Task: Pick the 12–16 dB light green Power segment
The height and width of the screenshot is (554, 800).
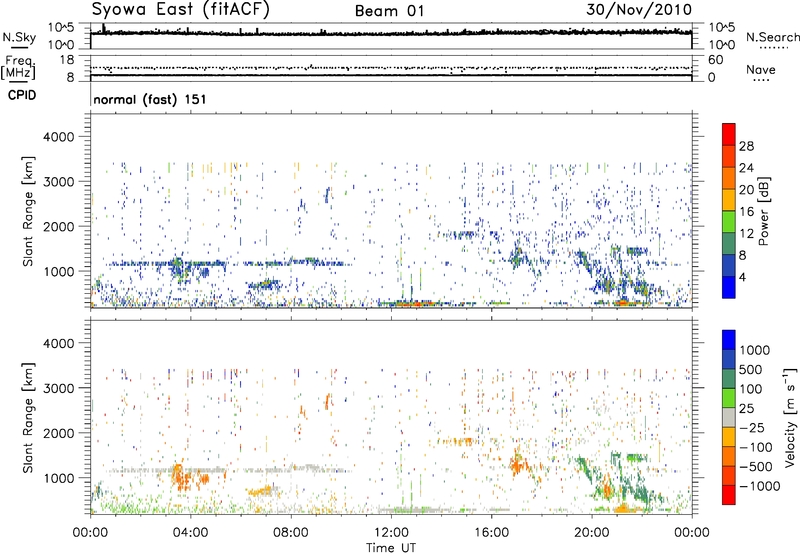Action: point(729,222)
